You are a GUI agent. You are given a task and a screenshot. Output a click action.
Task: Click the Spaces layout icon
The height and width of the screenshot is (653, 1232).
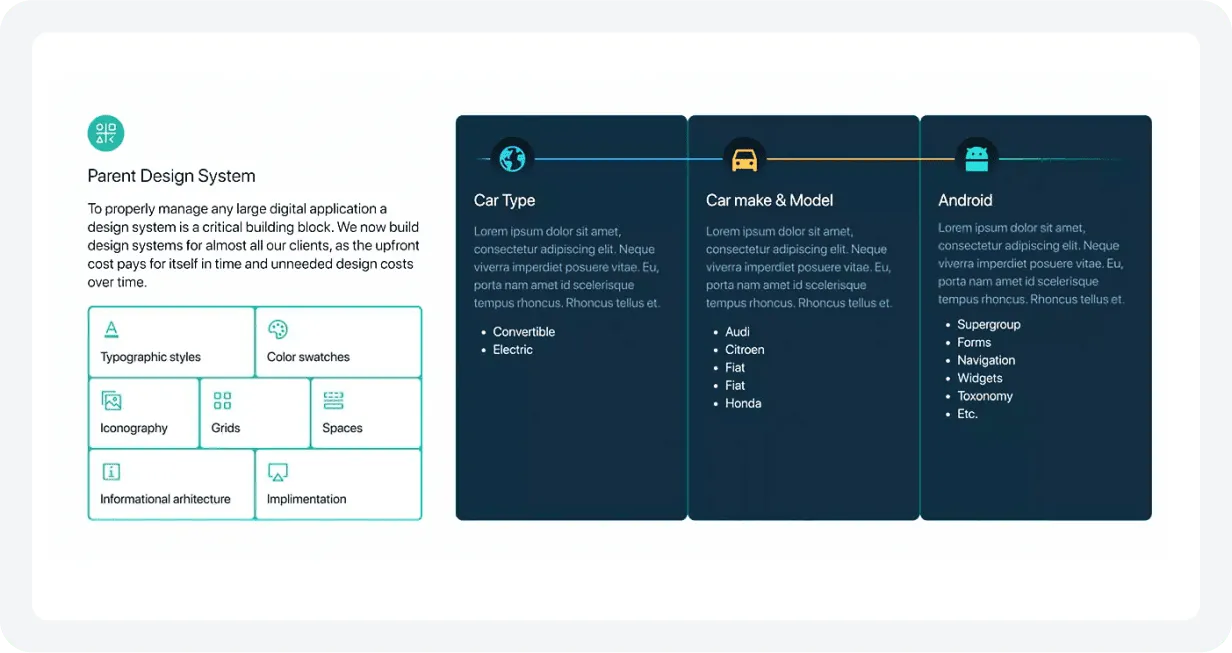click(x=334, y=401)
